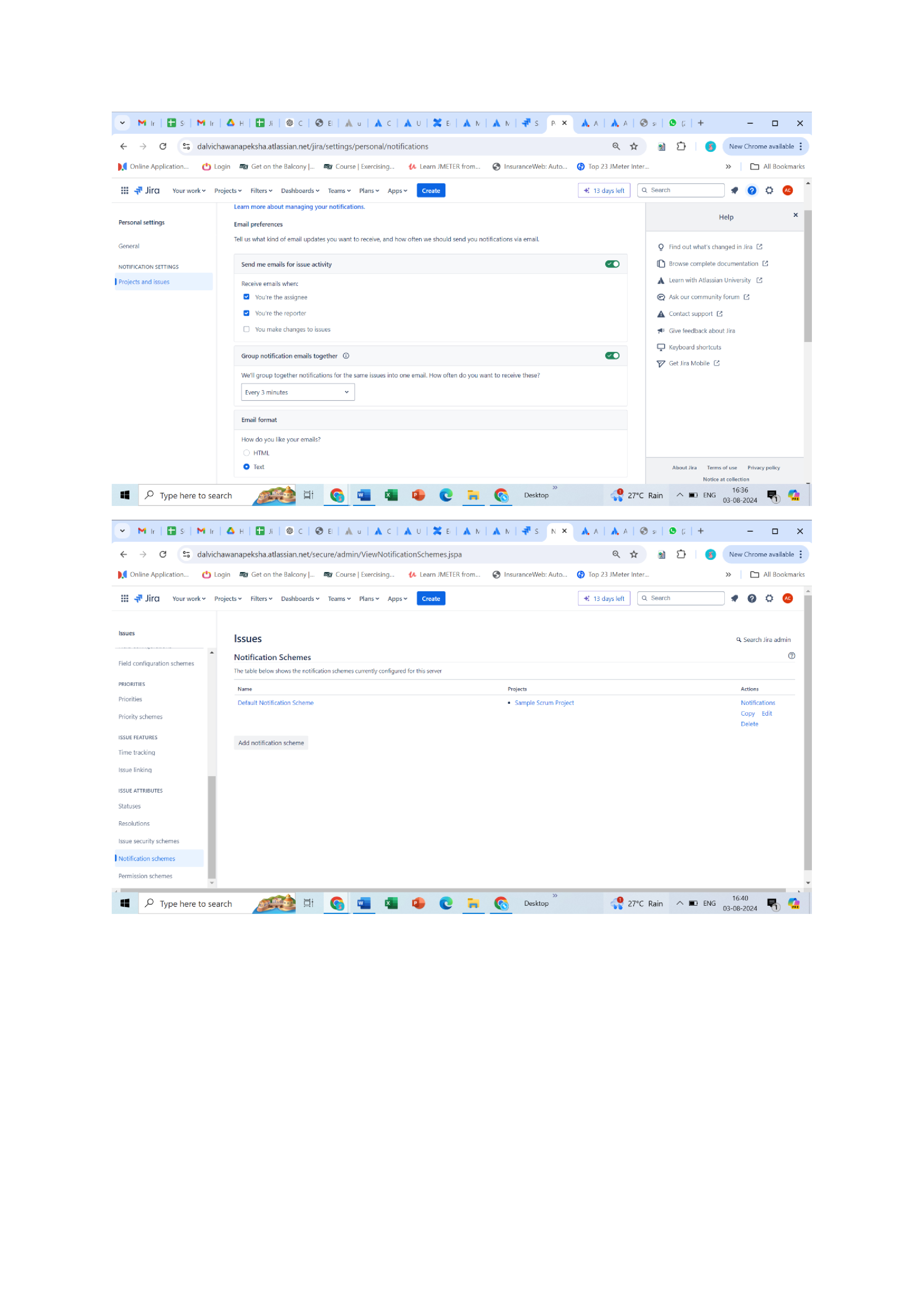Check You make changes to issues
924x1307 pixels.
point(246,329)
